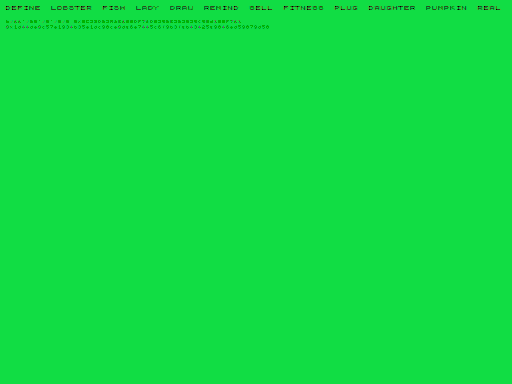The width and height of the screenshot is (512, 384).
Task: Click the m/44' derivation path text
Action: (x=38, y=21)
